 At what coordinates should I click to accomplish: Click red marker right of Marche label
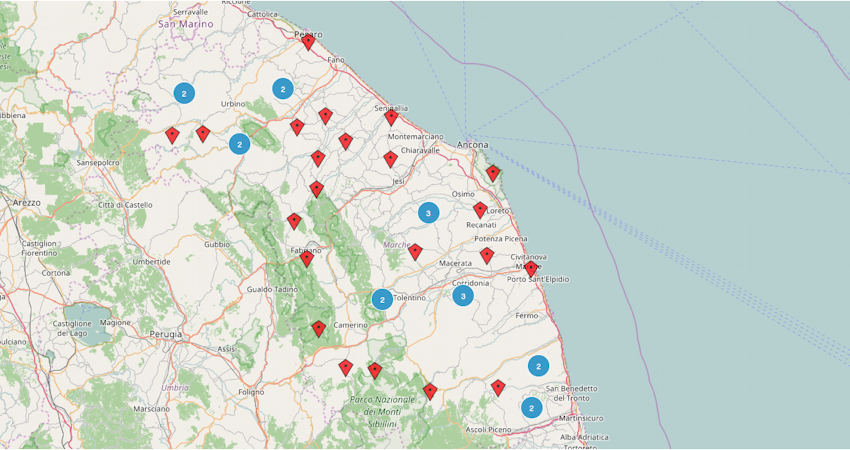[x=415, y=252]
